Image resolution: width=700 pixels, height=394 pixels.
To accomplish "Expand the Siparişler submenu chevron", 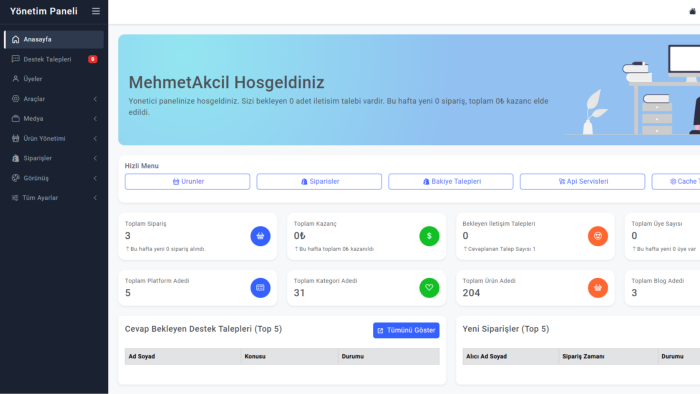I will click(x=95, y=158).
